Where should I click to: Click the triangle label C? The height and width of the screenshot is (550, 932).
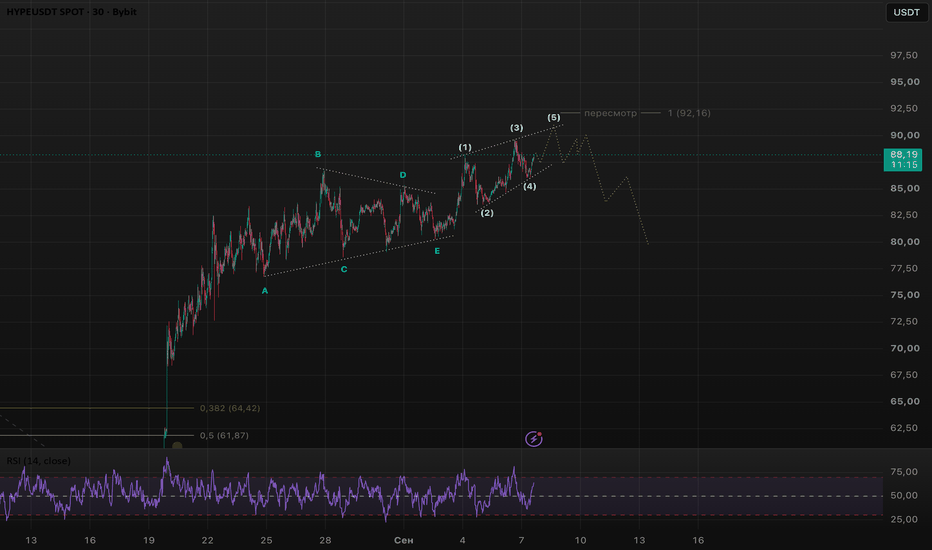pos(344,269)
